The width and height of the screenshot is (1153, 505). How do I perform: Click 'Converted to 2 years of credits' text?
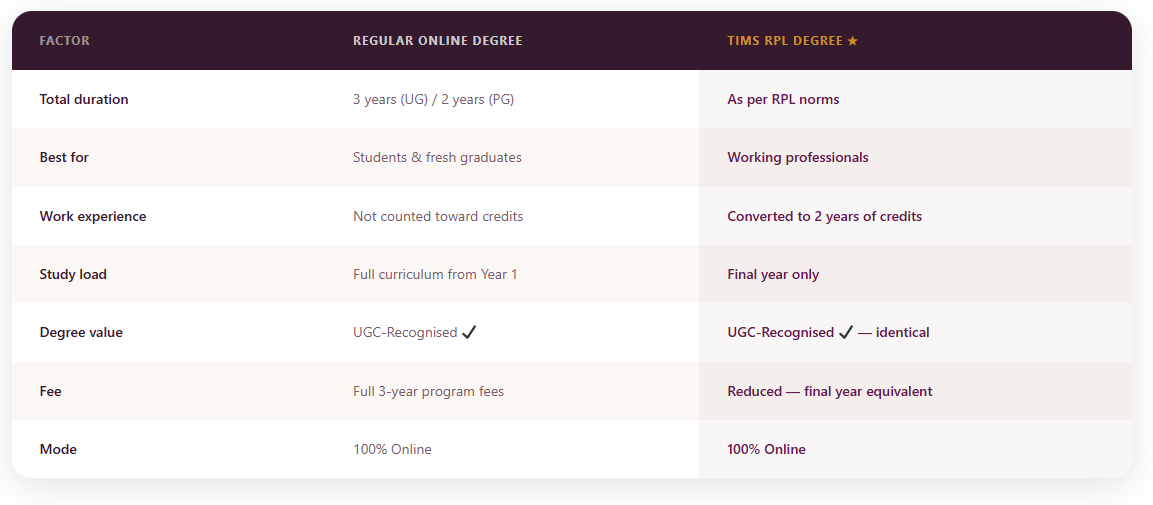click(824, 216)
